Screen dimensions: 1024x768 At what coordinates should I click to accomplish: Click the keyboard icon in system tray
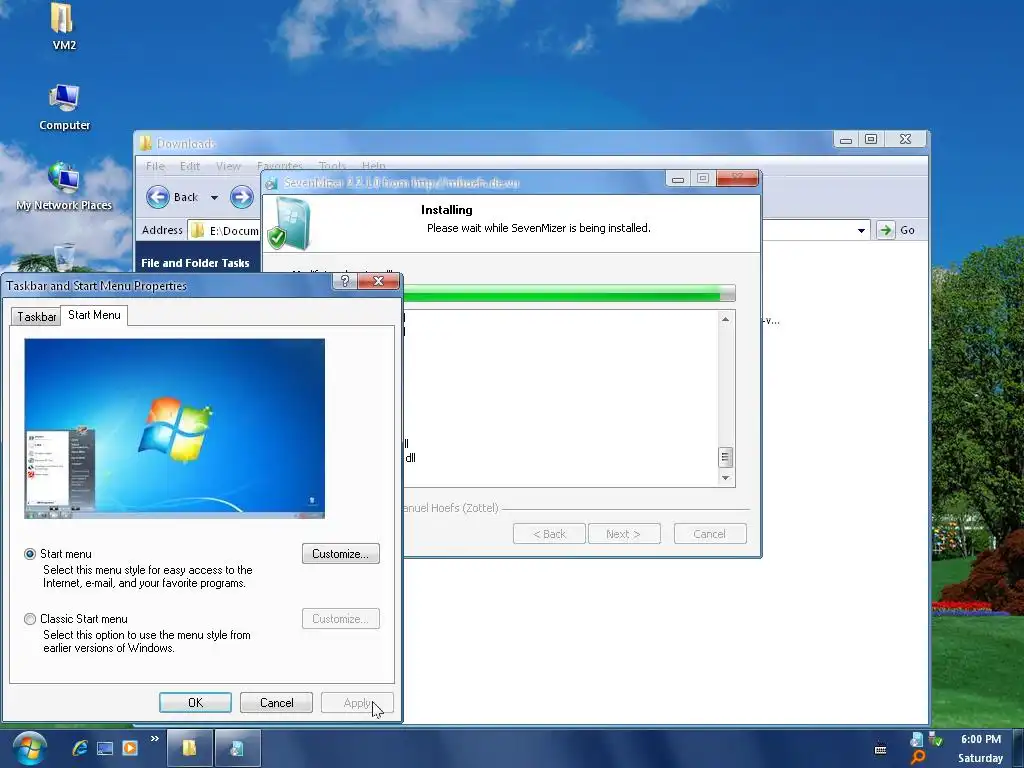[x=880, y=749]
